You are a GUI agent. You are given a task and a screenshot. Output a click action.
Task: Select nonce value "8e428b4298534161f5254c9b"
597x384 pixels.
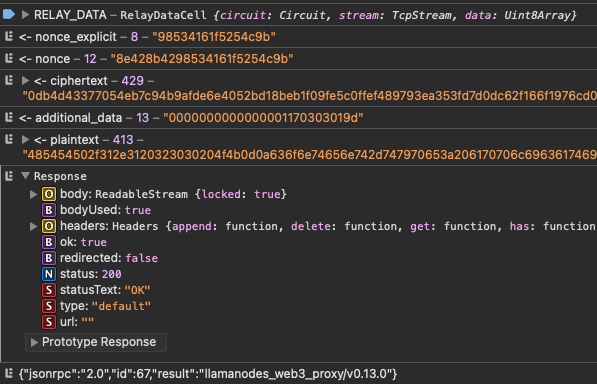click(x=202, y=59)
